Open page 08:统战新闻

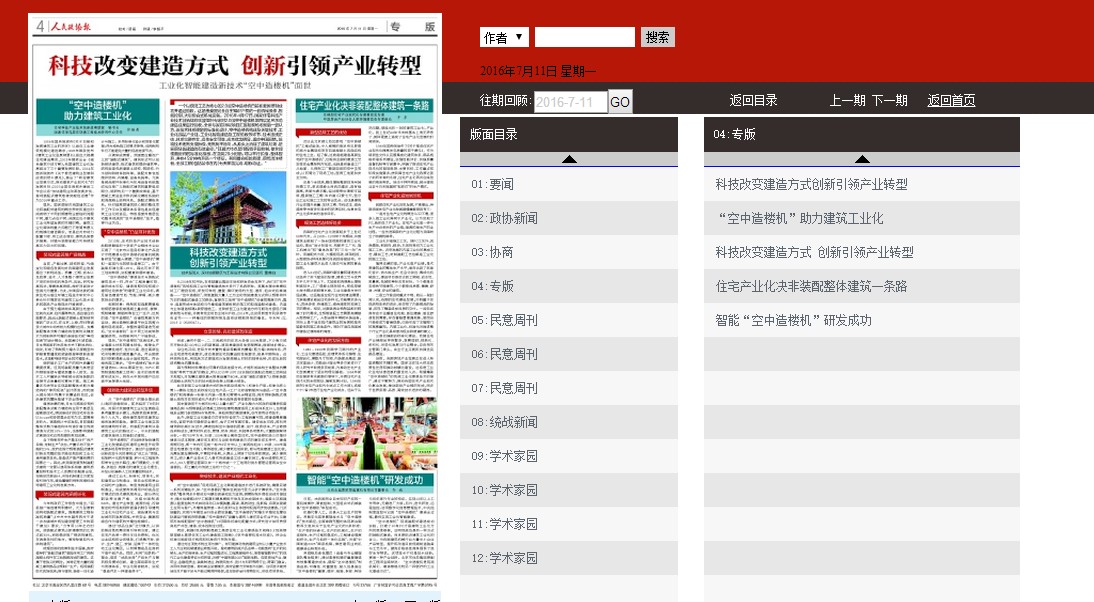click(503, 422)
